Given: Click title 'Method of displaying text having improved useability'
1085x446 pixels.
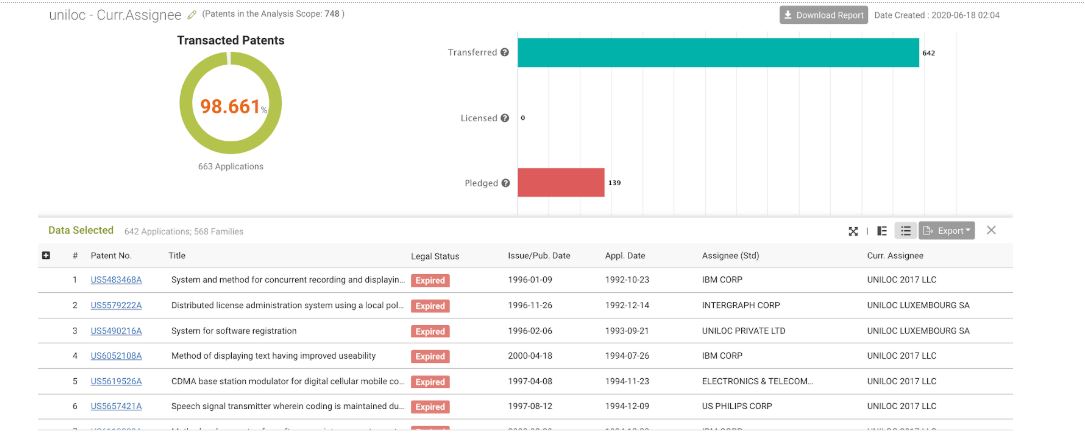Looking at the screenshot, I should point(273,355).
